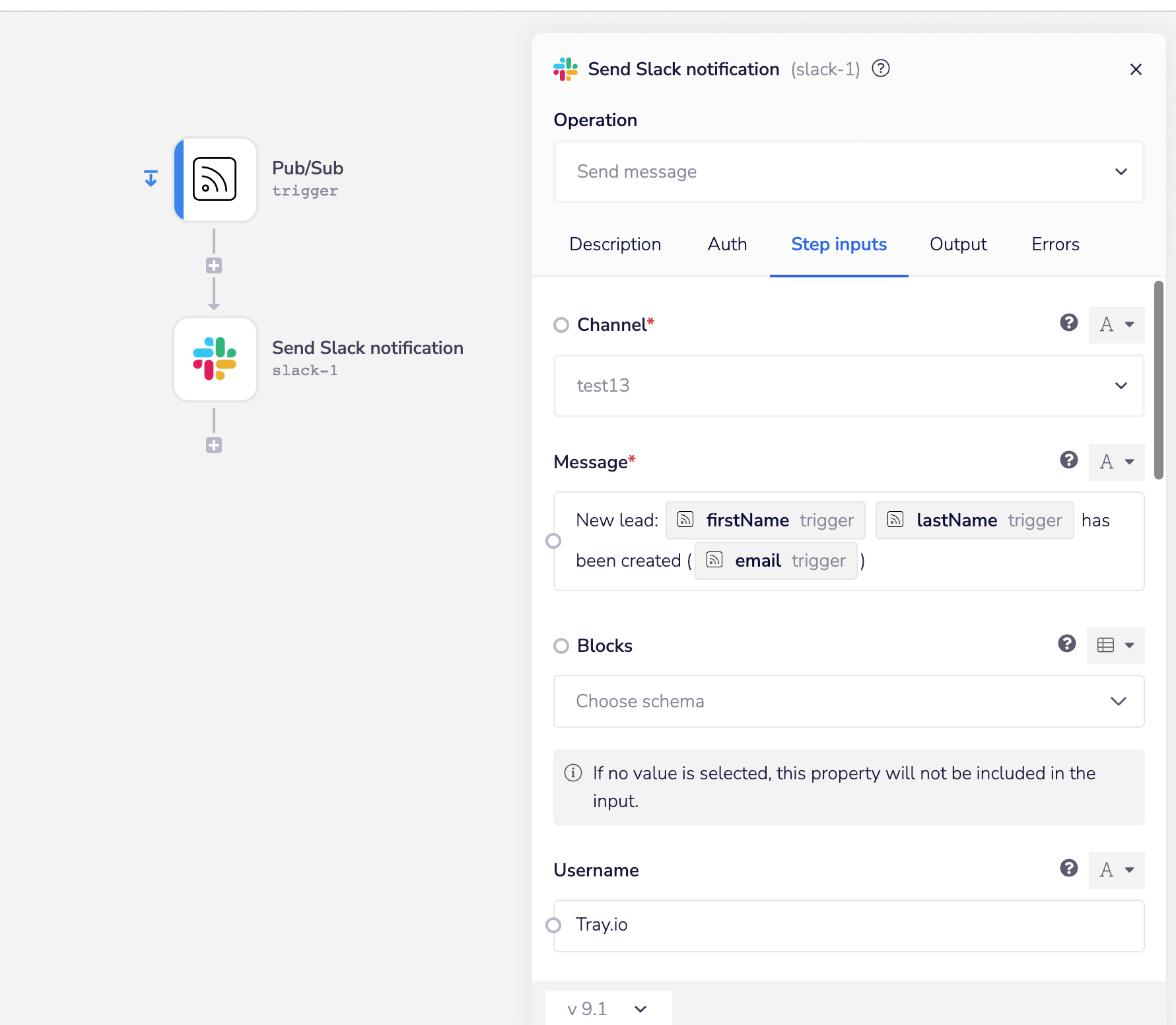
Task: Toggle the circle selector next to Channel
Action: [x=561, y=324]
